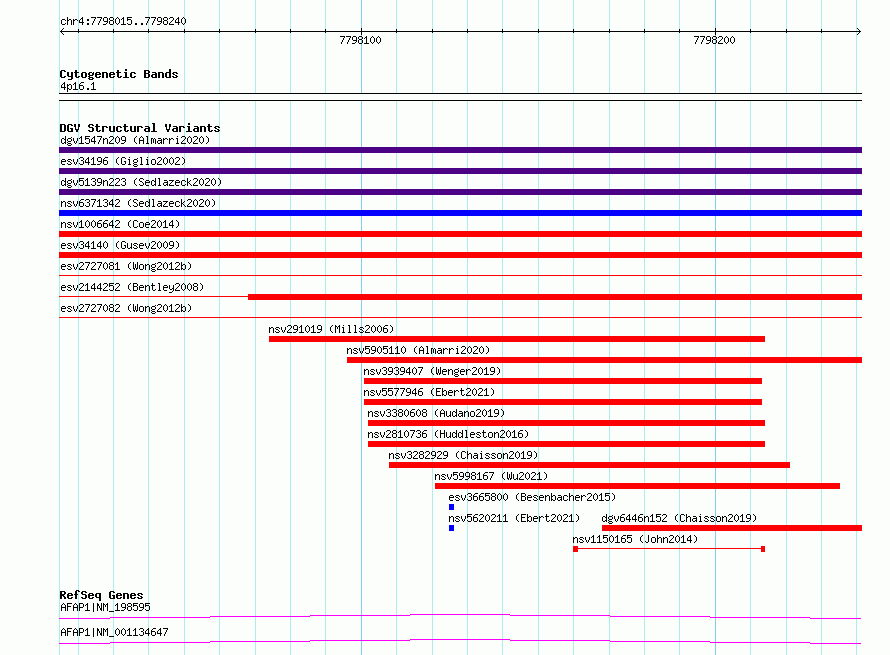Click the nsv1150165 (John2014) label
890x655 pixels.
[x=635, y=539]
